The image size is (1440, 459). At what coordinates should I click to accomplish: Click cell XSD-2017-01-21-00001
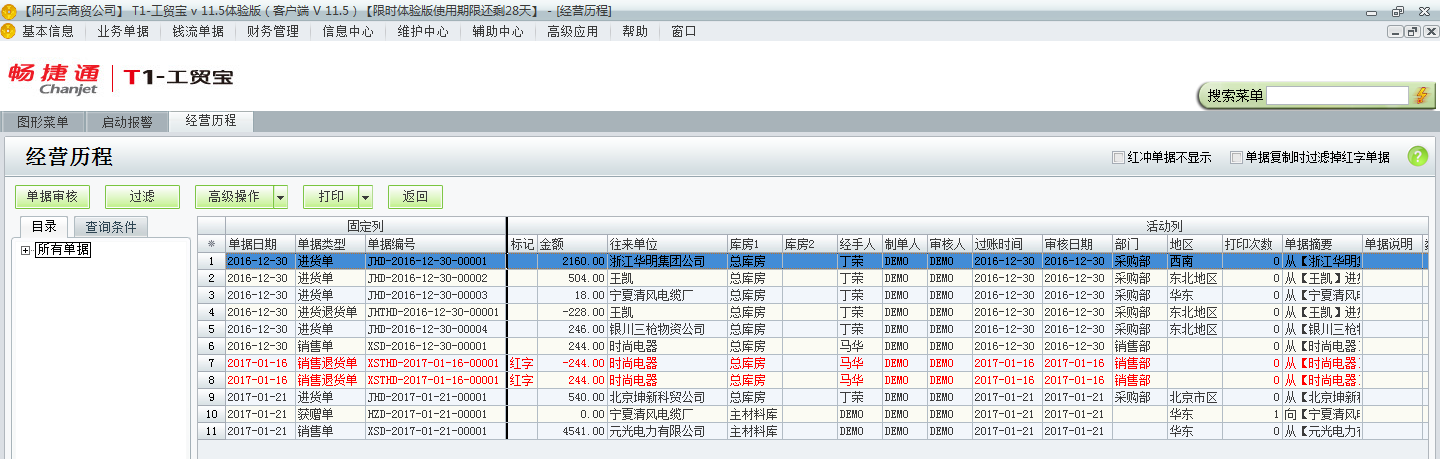[435, 431]
